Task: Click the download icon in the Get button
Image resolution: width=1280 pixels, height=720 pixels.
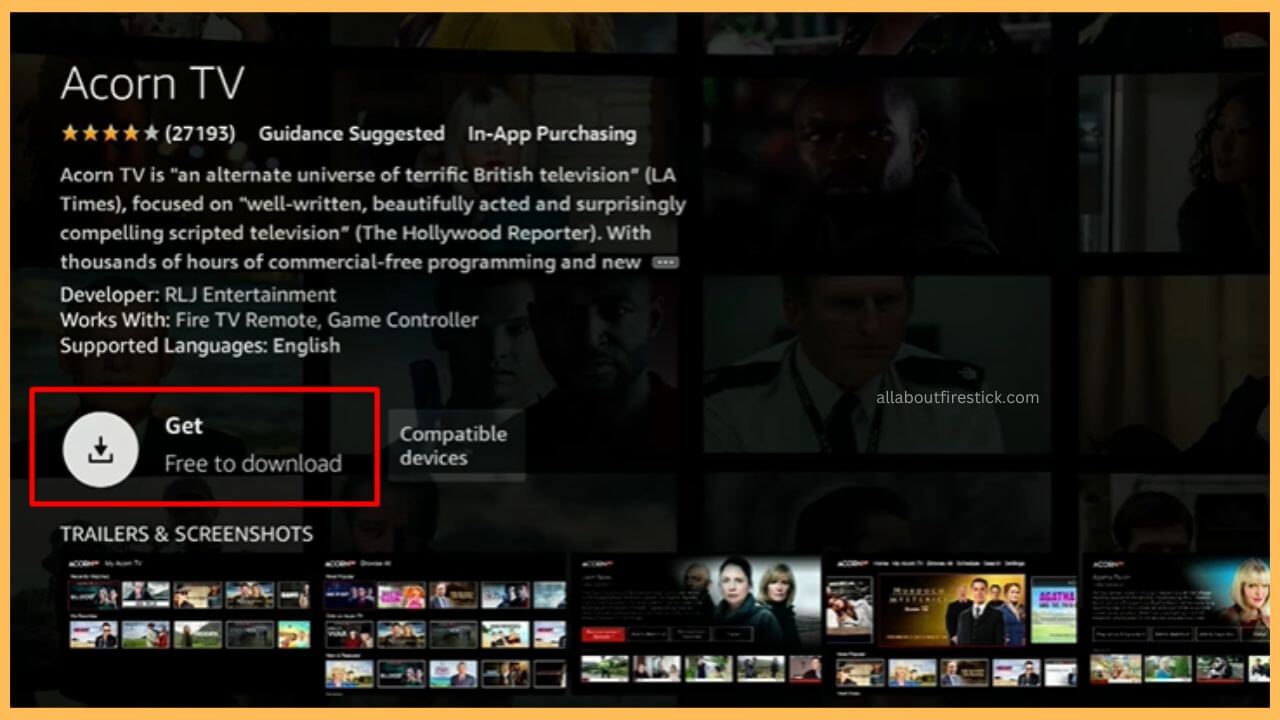Action: tap(100, 448)
